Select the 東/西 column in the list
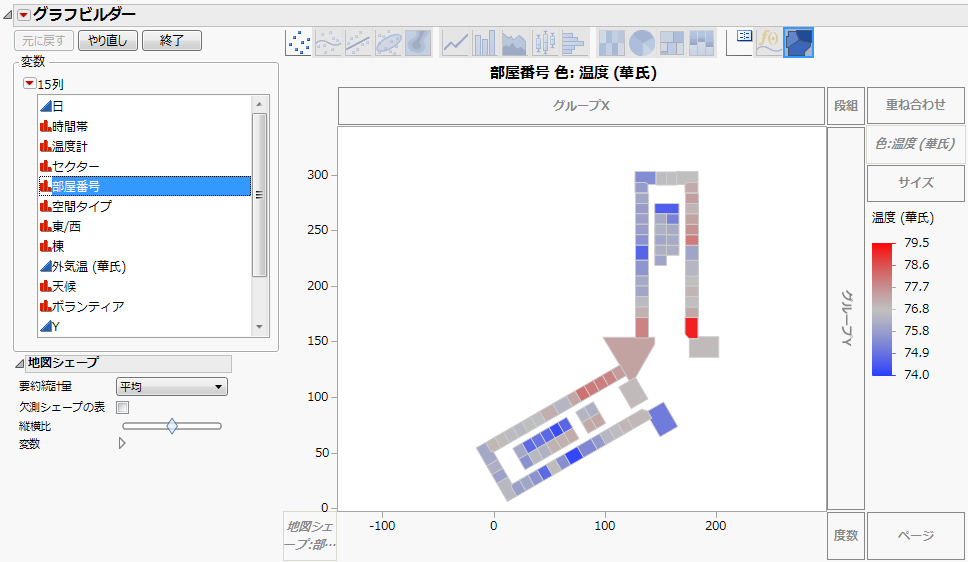This screenshot has height=562, width=968. 144,227
